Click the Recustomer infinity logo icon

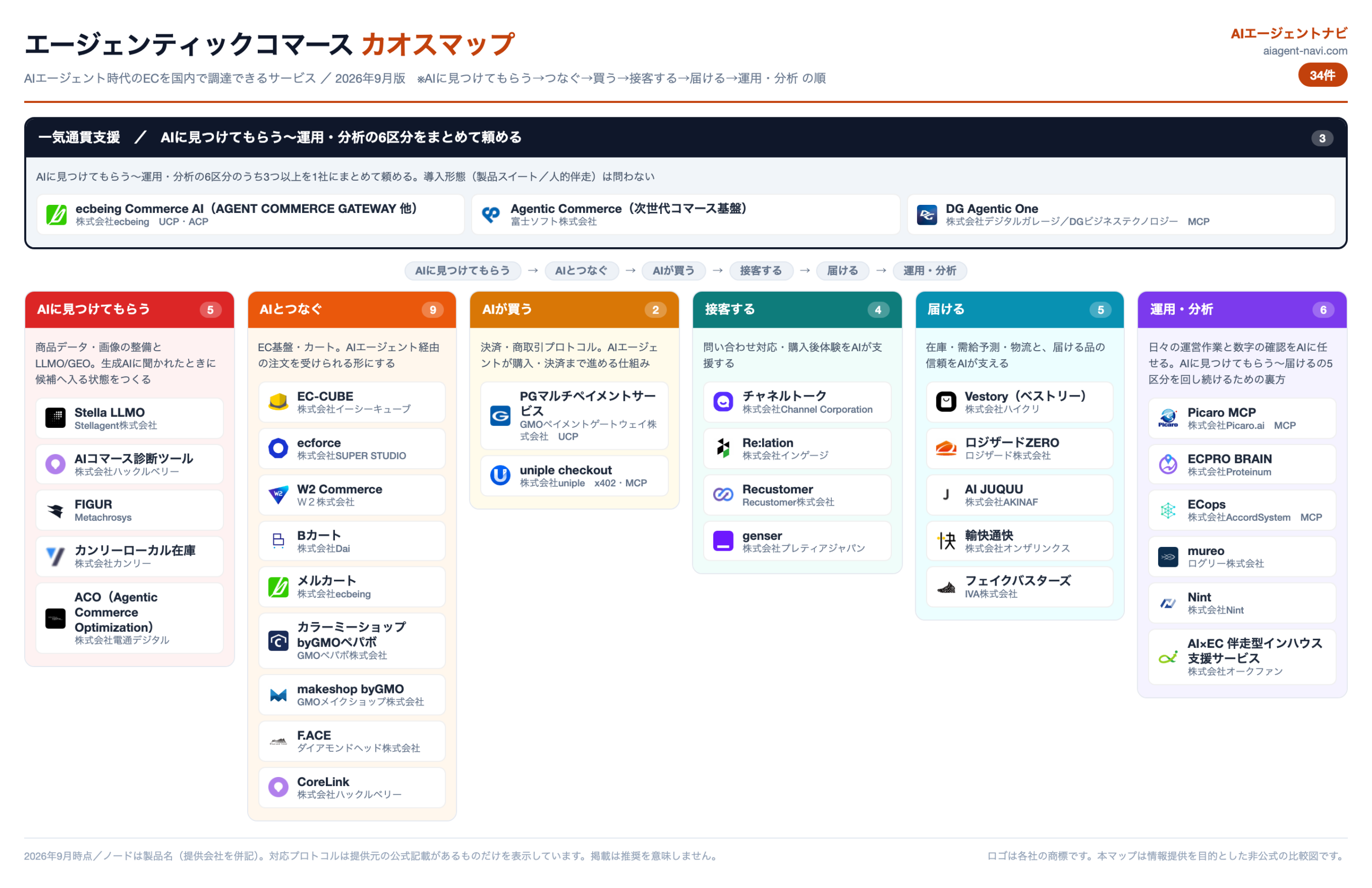click(x=723, y=495)
